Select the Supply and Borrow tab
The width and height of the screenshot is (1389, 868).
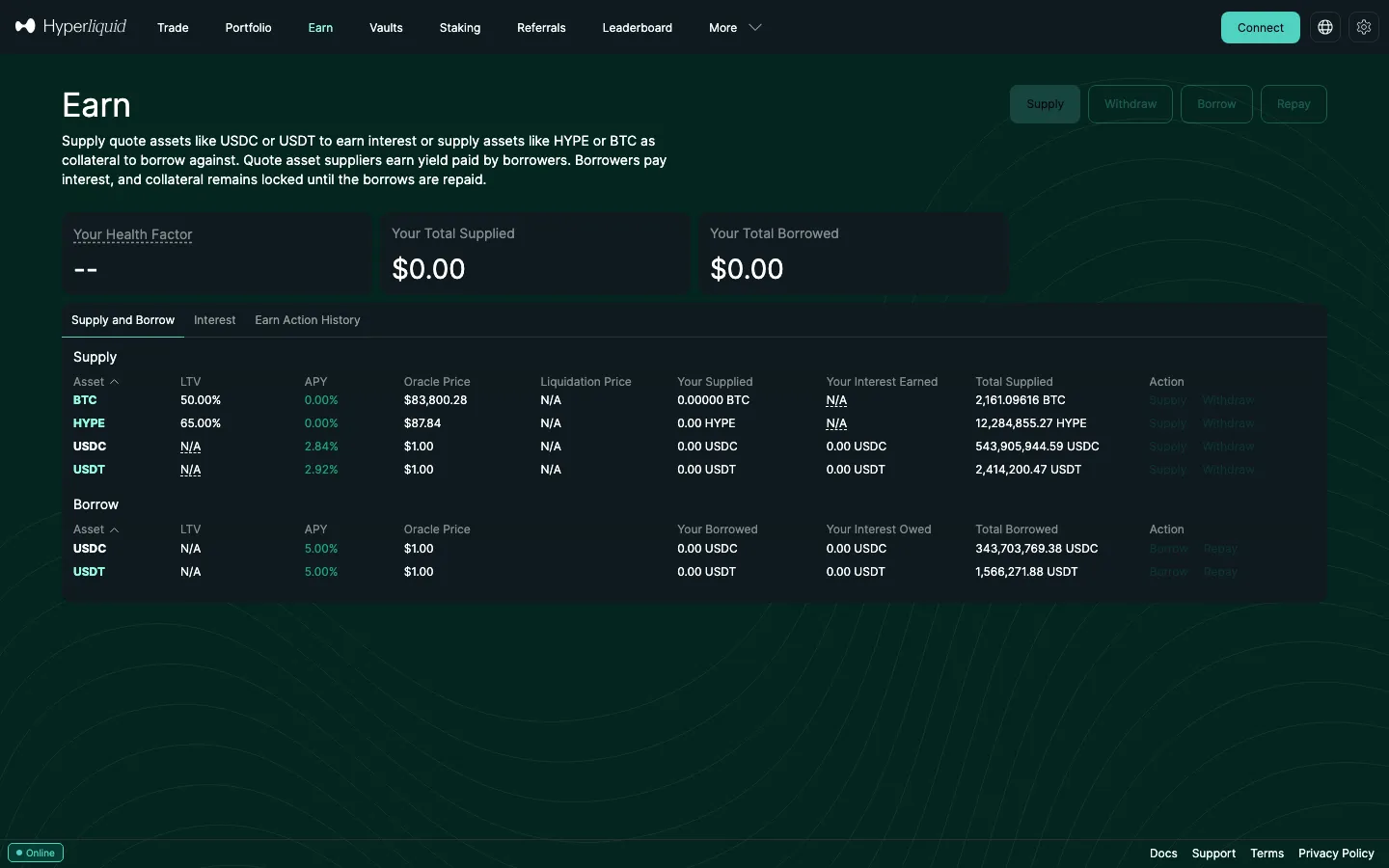[x=123, y=320]
